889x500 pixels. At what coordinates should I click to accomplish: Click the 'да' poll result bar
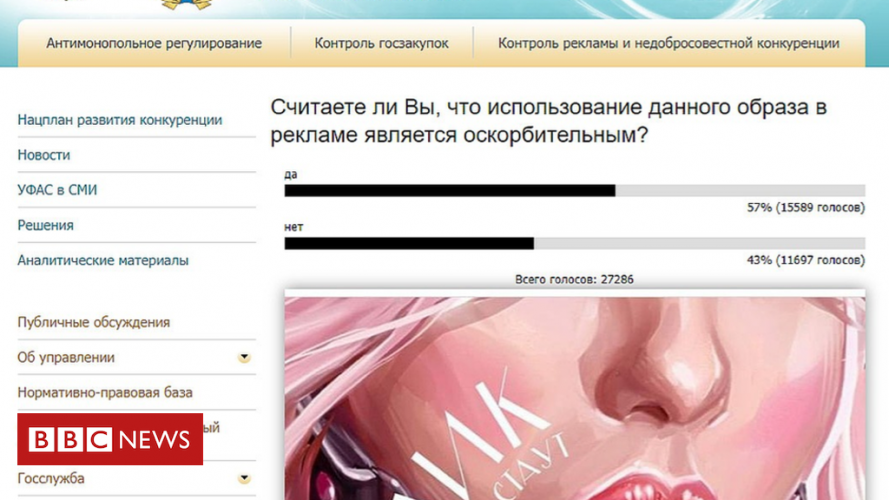(574, 190)
